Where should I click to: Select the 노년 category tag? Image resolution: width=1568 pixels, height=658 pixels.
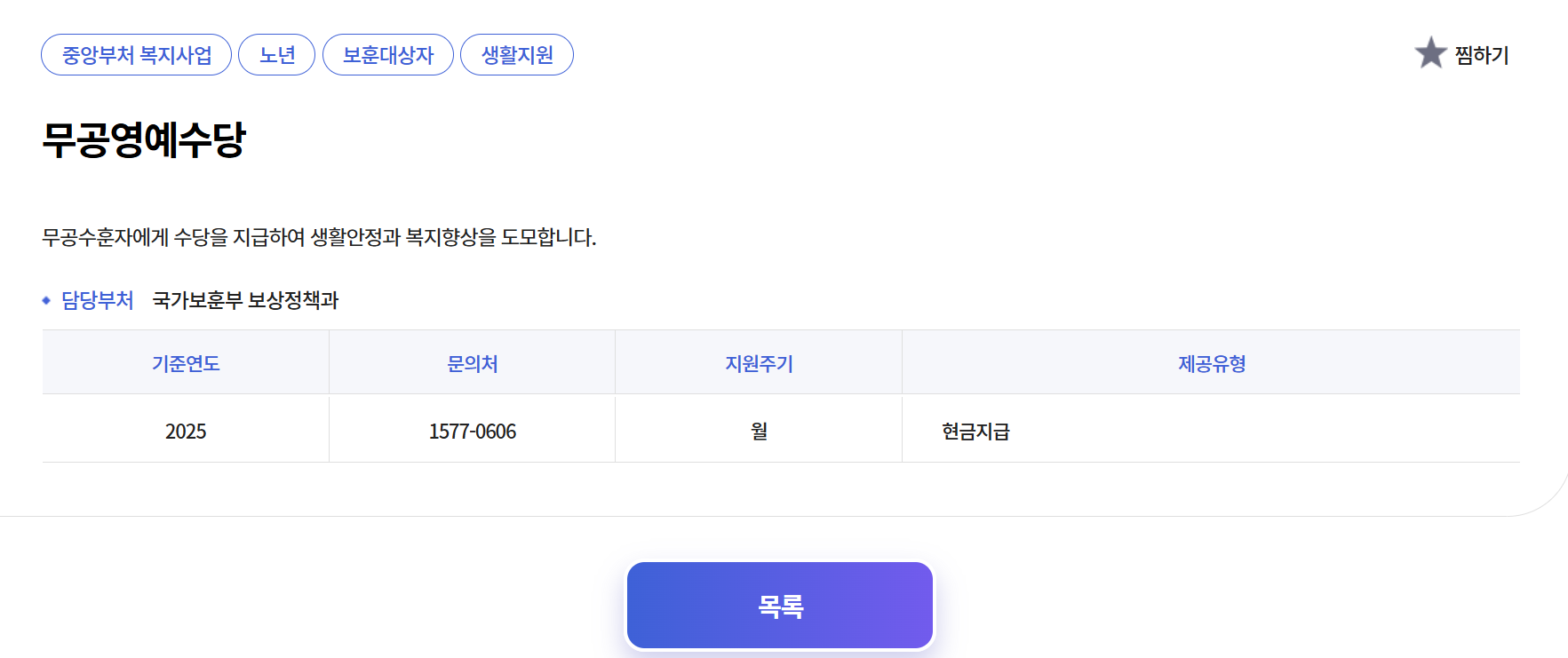point(277,55)
